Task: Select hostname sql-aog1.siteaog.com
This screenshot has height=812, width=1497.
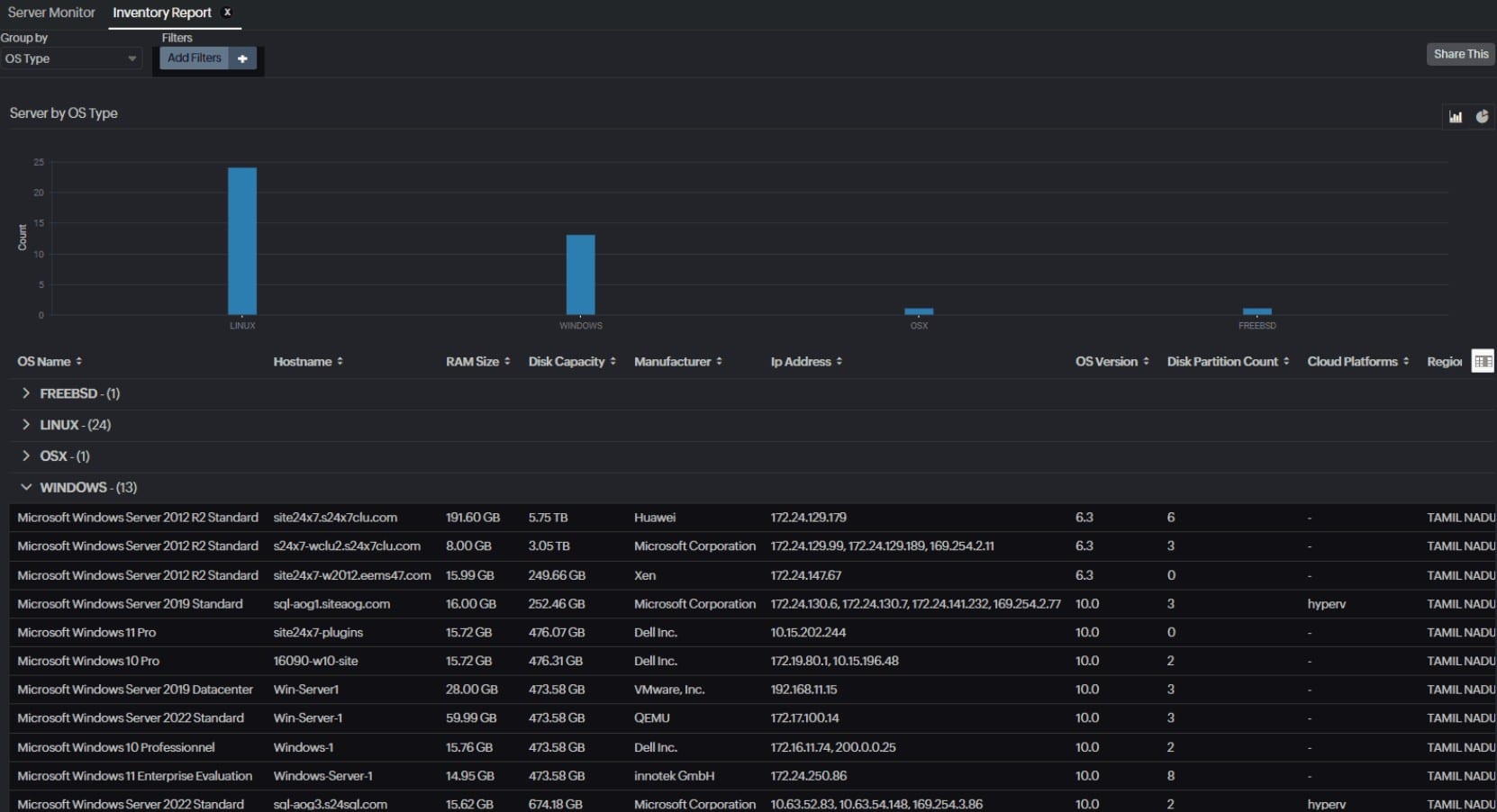Action: [331, 604]
